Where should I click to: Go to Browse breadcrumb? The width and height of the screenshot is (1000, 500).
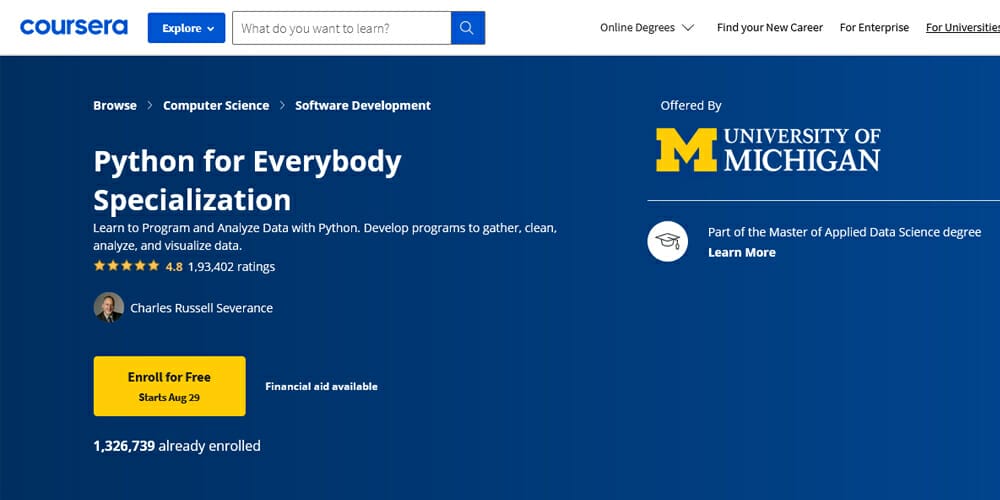coord(115,105)
